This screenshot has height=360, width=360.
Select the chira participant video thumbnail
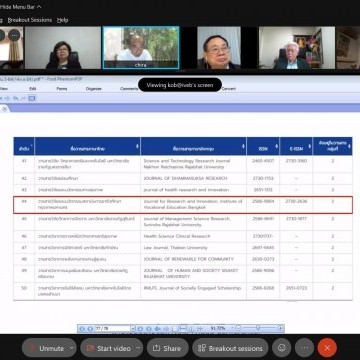click(141, 48)
